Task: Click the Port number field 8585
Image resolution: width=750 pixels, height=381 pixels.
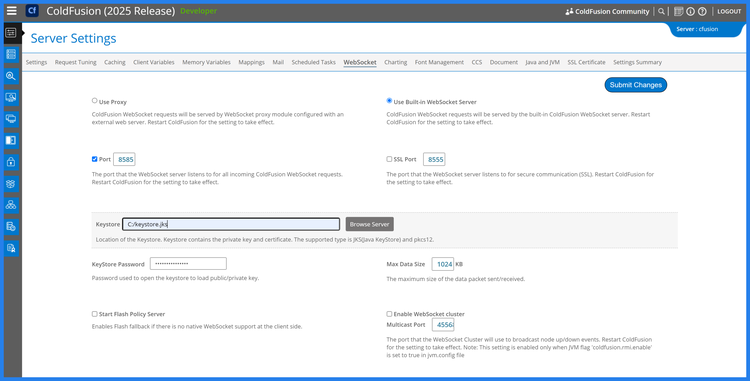Action: point(124,160)
